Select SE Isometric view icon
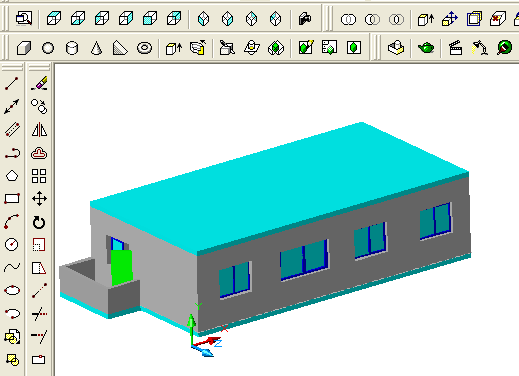The width and height of the screenshot is (519, 376). click(227, 19)
